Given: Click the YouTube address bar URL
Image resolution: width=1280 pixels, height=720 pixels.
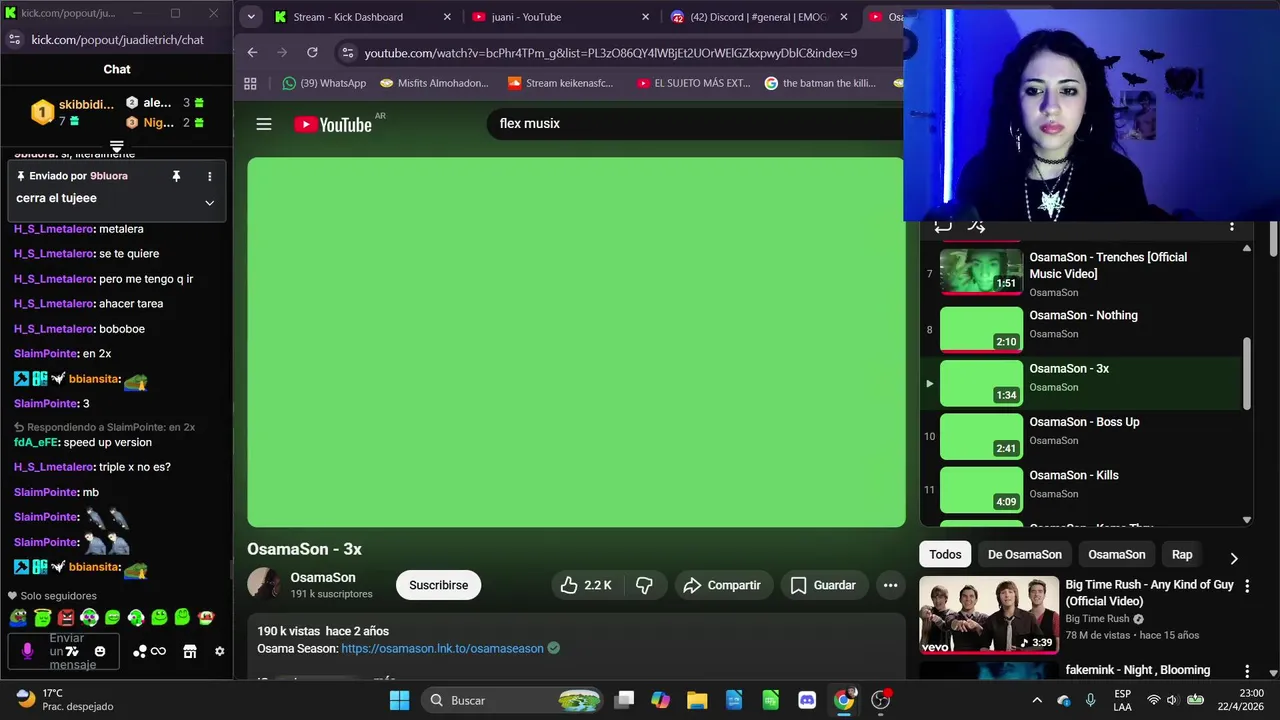Looking at the screenshot, I should (610, 53).
